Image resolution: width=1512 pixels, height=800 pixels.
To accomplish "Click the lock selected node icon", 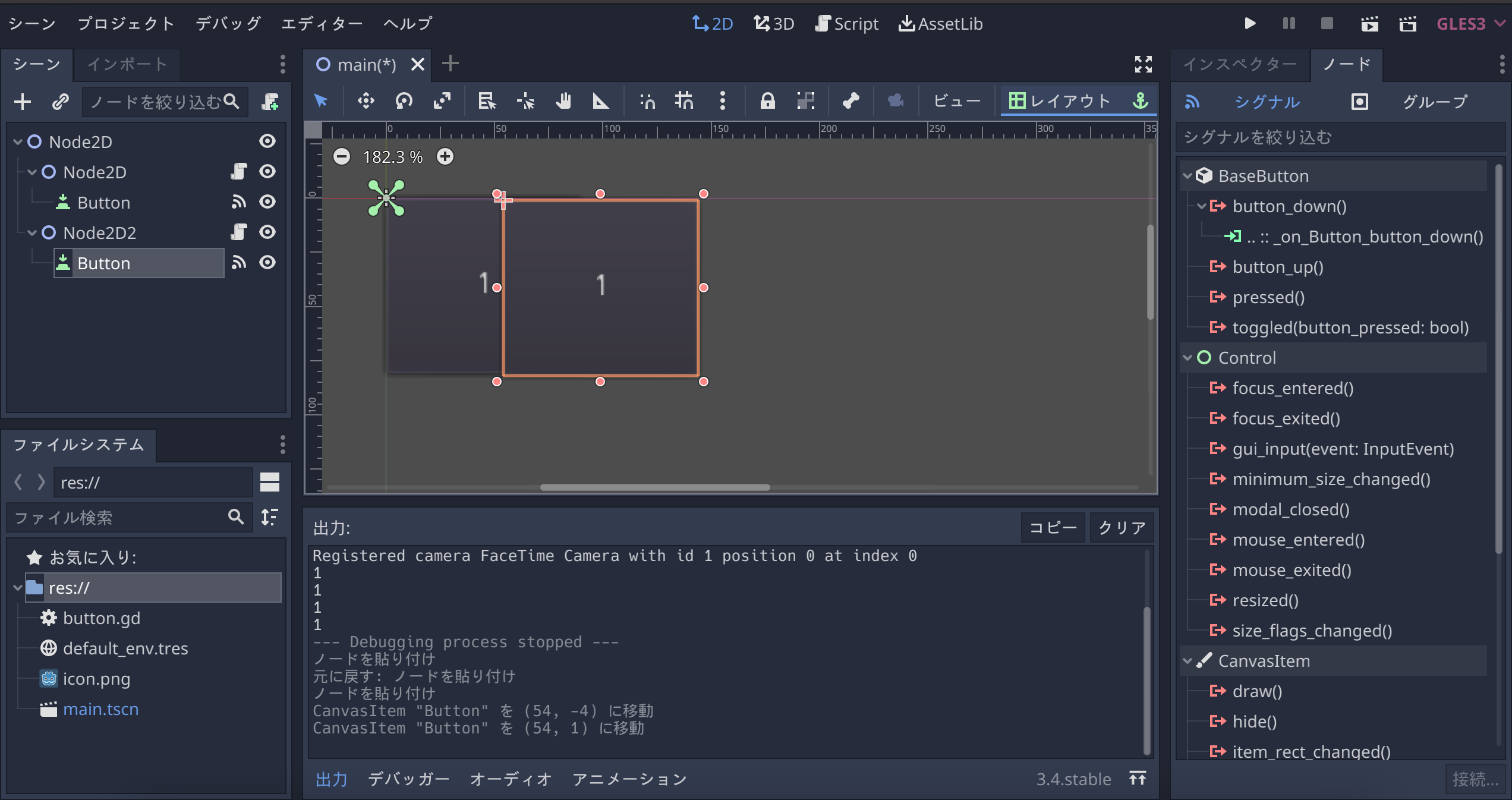I will (x=767, y=101).
